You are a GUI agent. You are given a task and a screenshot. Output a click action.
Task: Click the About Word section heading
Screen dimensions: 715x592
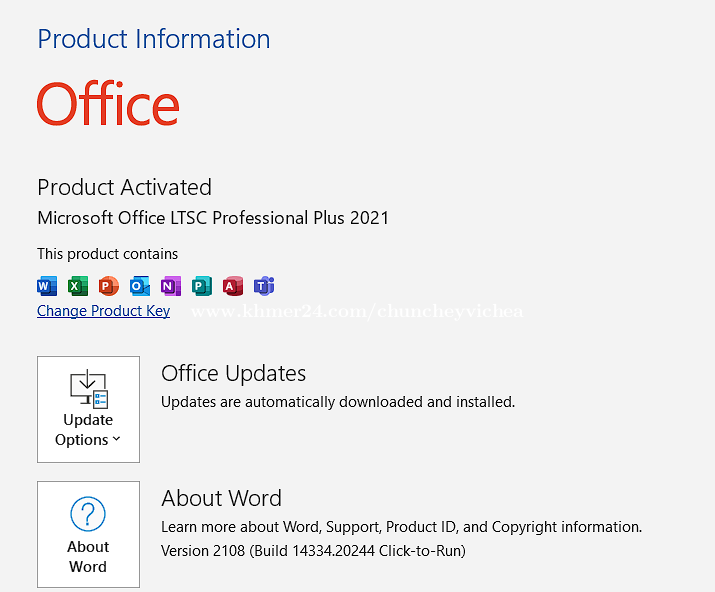pos(221,498)
